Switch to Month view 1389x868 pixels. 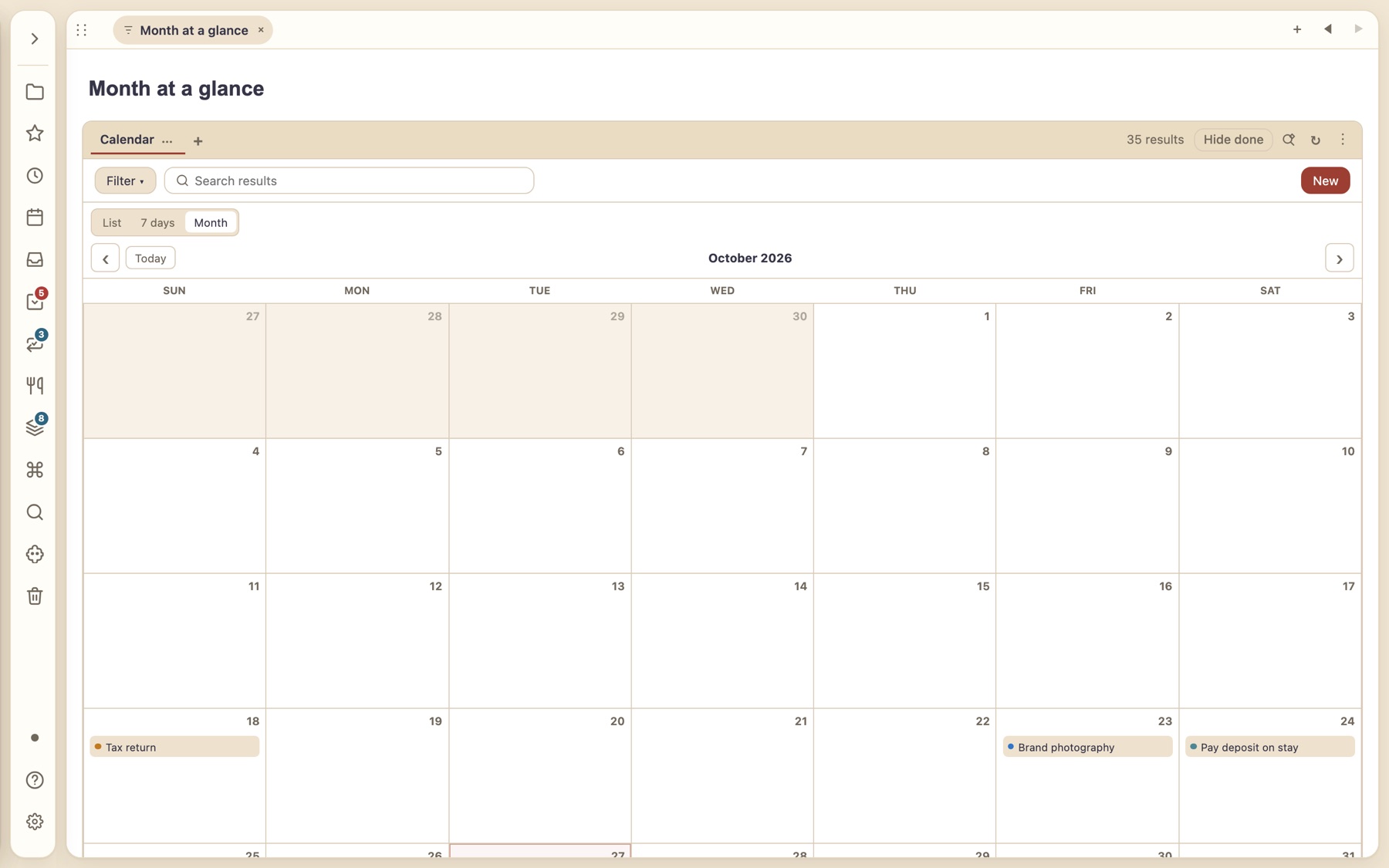(x=211, y=222)
